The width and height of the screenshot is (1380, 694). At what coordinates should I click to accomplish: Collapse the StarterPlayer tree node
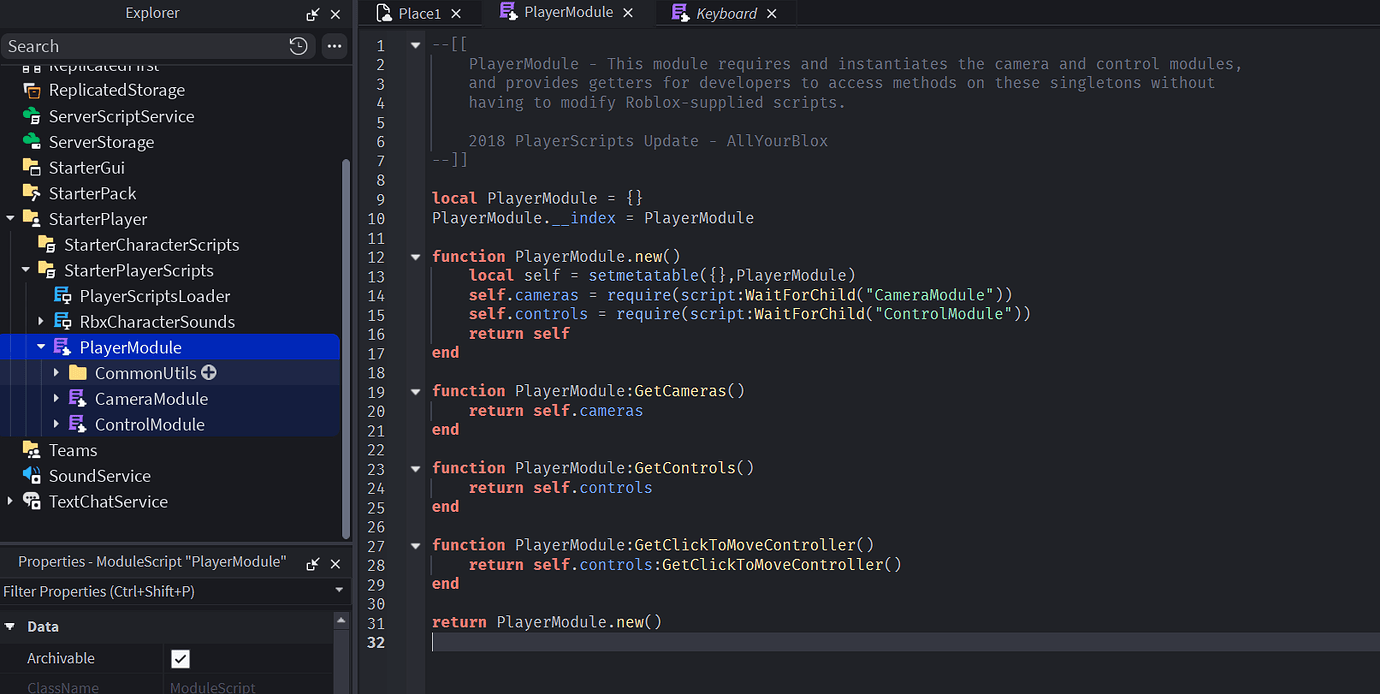[10, 219]
